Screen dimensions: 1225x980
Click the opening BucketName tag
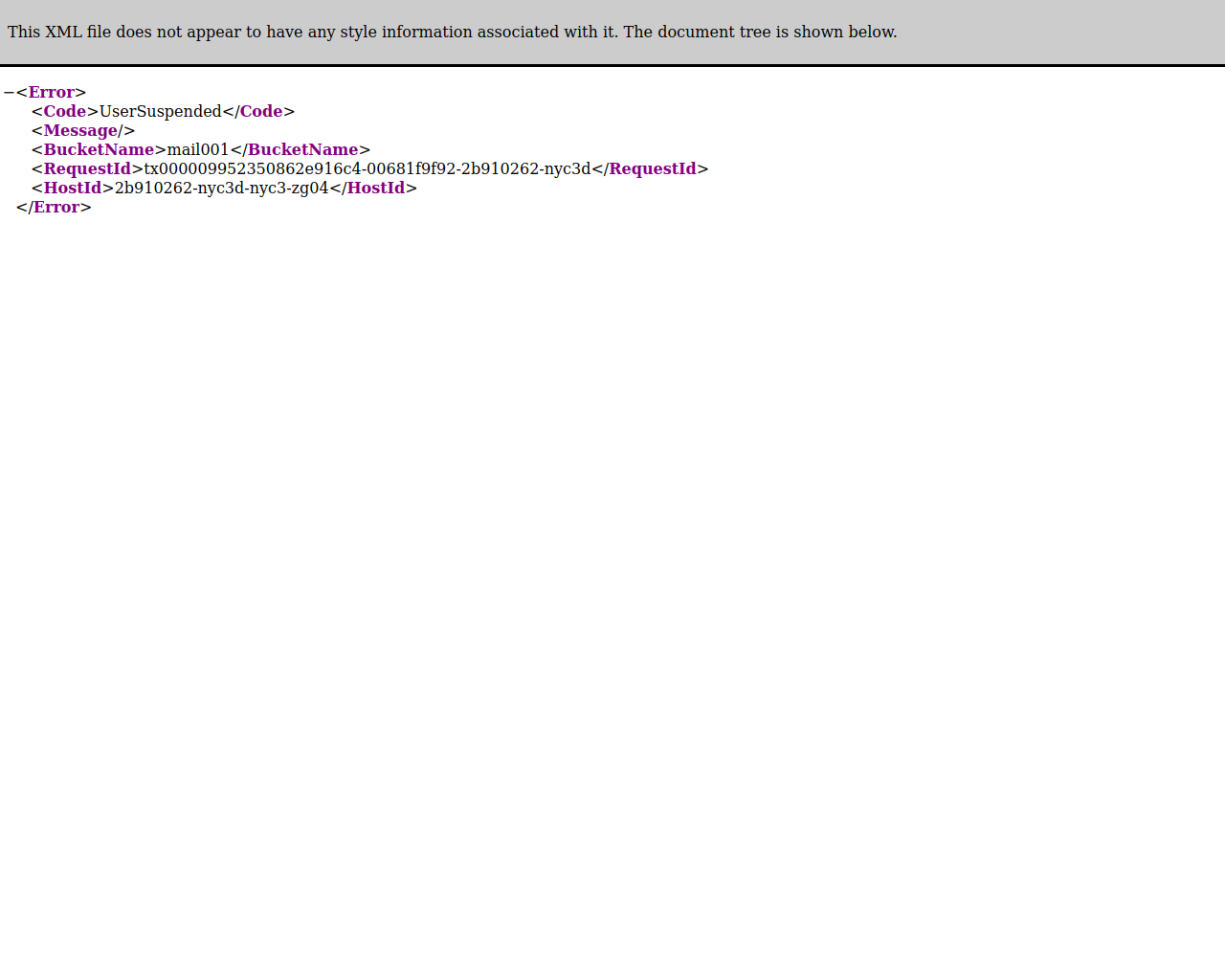[x=100, y=150]
